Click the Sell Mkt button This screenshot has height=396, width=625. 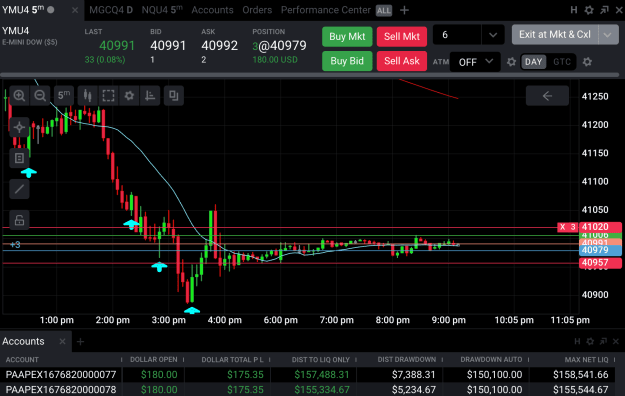tap(402, 37)
